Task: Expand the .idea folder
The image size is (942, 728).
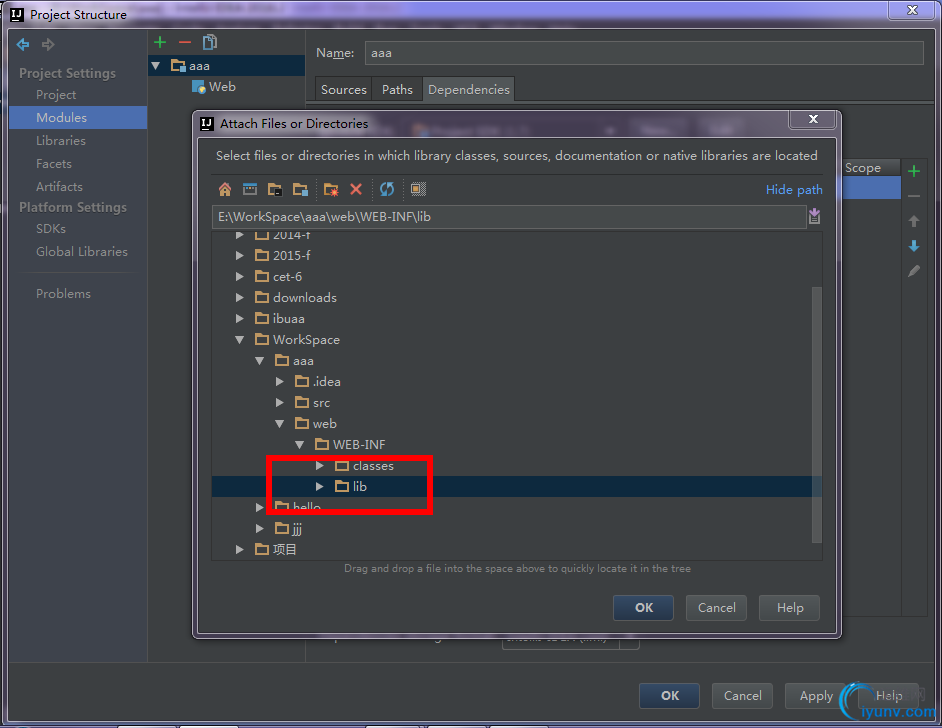Action: tap(280, 382)
